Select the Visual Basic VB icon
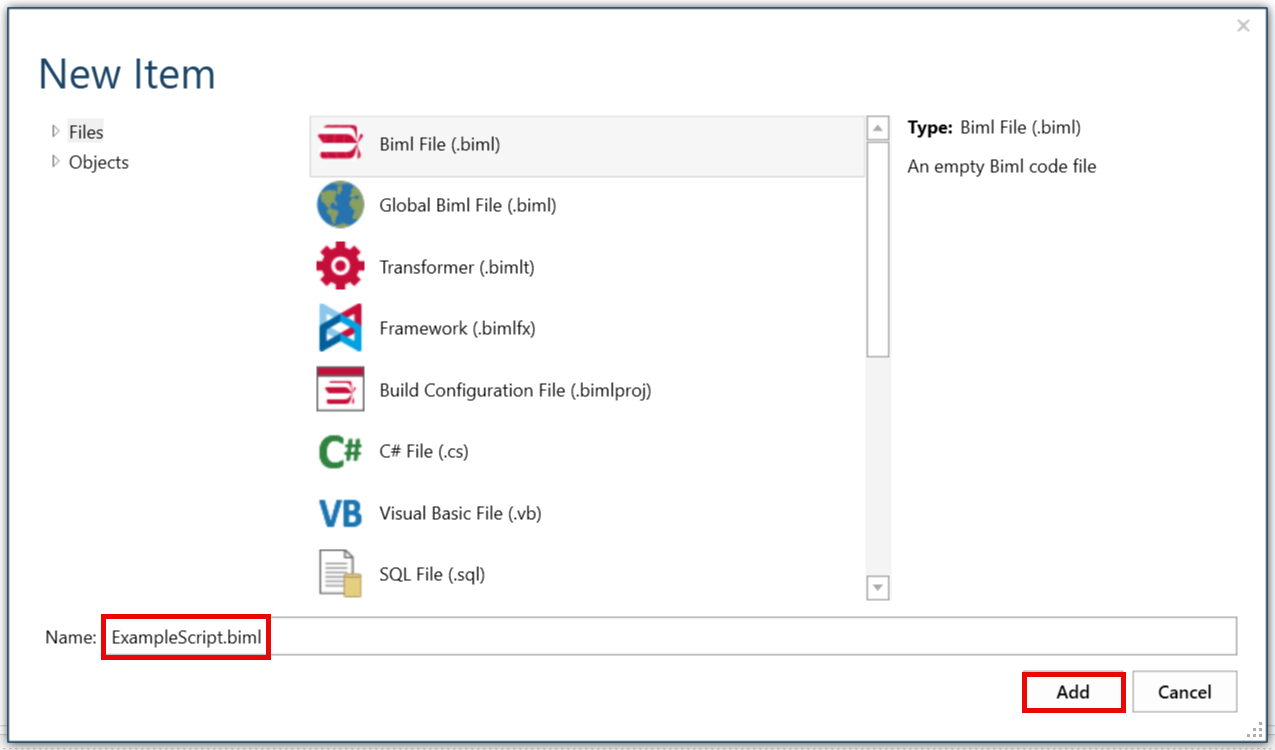This screenshot has height=750, width=1275. (340, 514)
